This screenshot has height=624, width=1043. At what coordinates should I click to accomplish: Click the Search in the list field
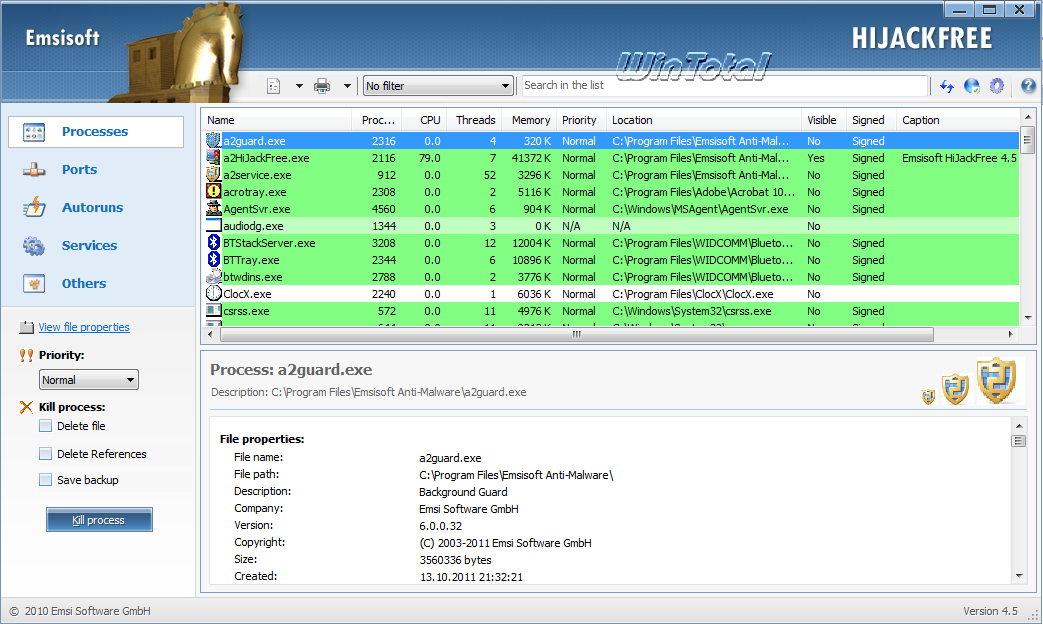(x=724, y=85)
